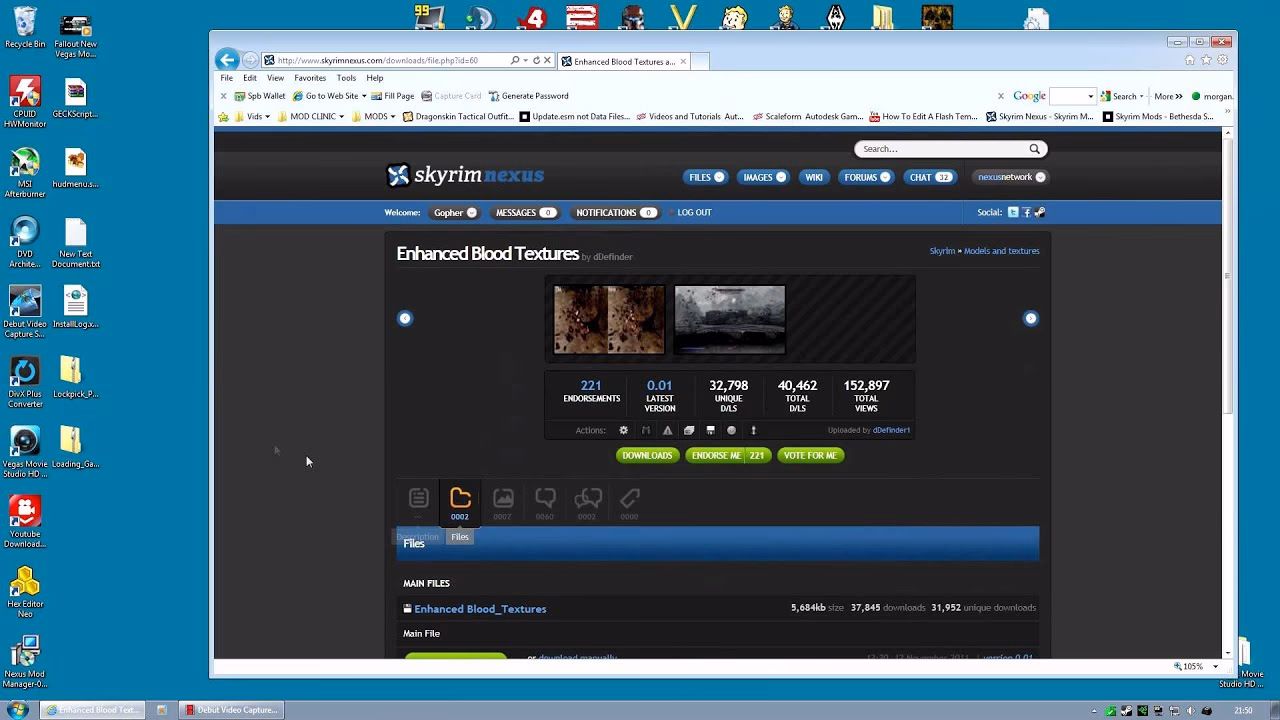Launch Nexus Mod Manager desktop shortcut

pyautogui.click(x=25, y=663)
